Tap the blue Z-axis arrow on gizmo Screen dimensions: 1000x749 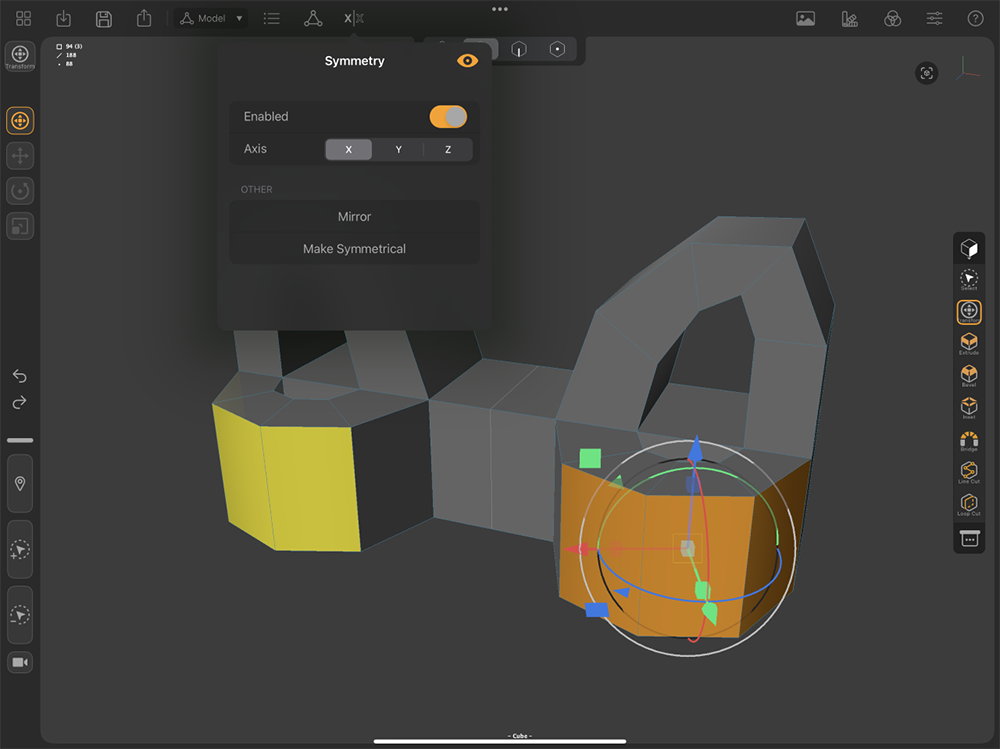pos(695,449)
